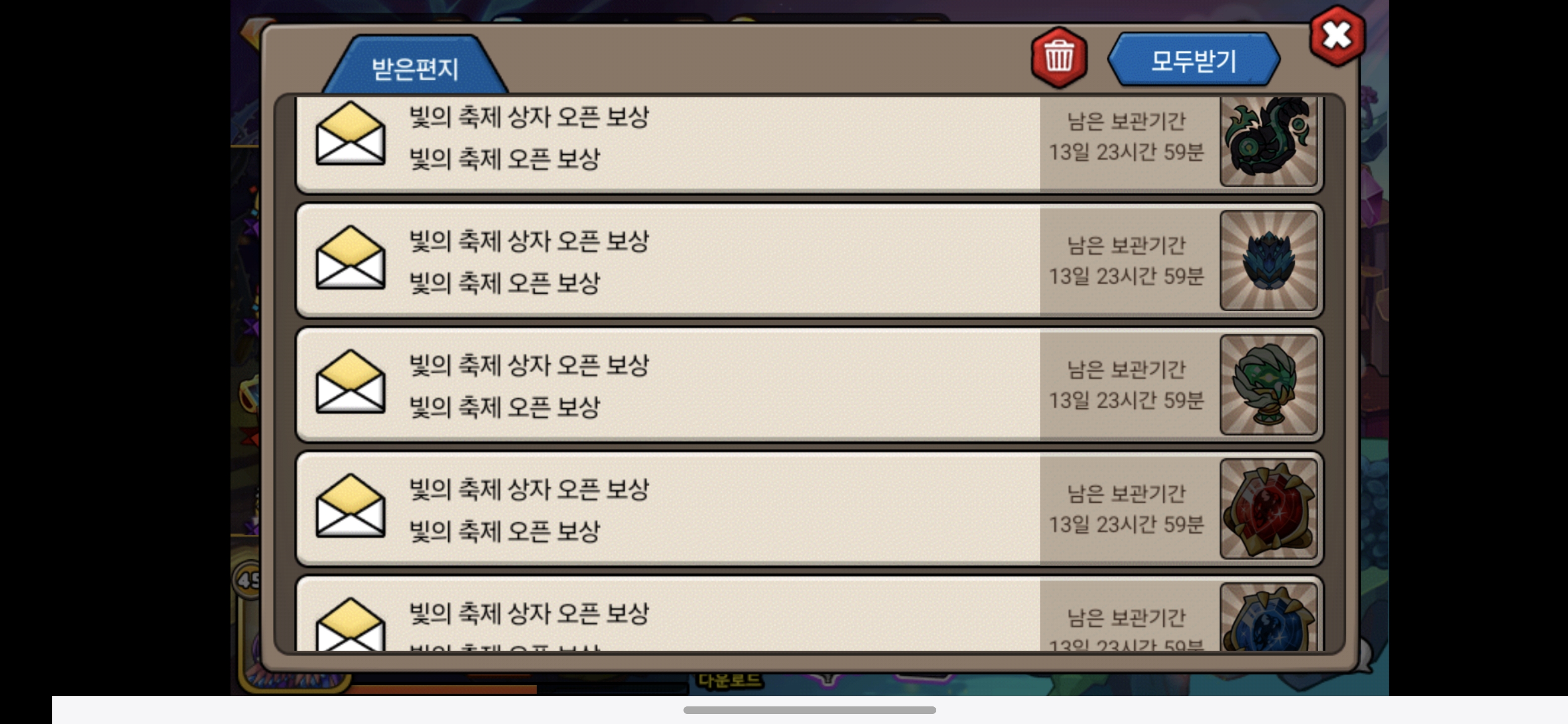Claim the green dragon reward item
The image size is (1568, 724).
click(1268, 140)
